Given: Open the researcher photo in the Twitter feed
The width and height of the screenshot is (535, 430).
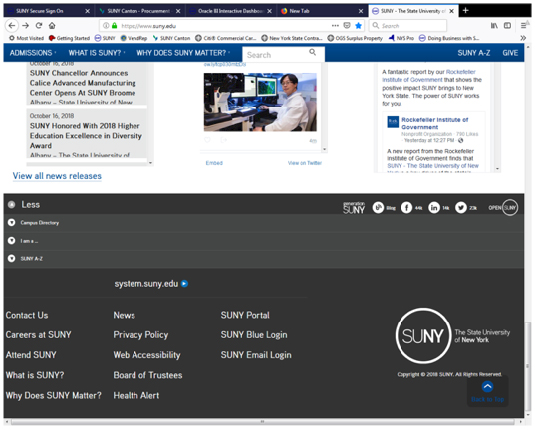Looking at the screenshot, I should (260, 102).
